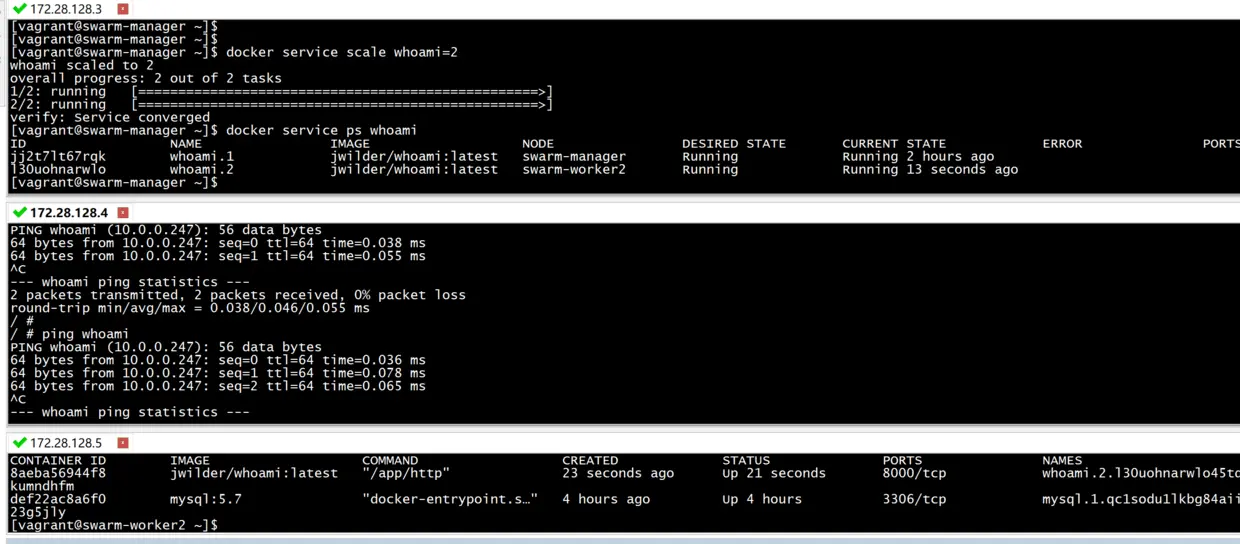Click the ping reply with time=0.055 ms
Screen dimensions: 1240x544
(218, 256)
